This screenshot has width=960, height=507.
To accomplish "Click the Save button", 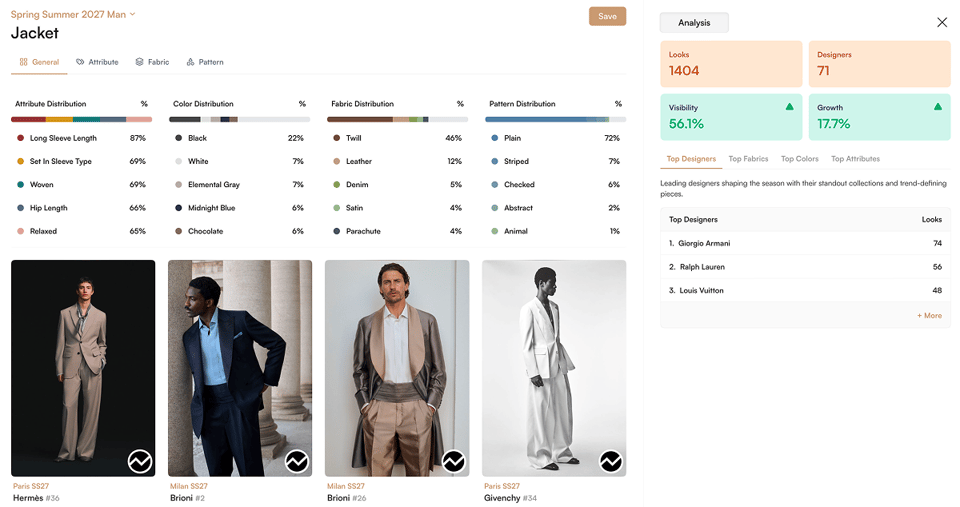I will point(607,17).
